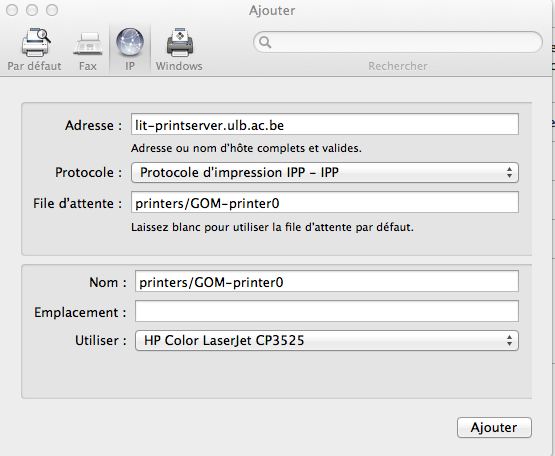Click the Utiliser dropdown arrows

click(x=509, y=340)
